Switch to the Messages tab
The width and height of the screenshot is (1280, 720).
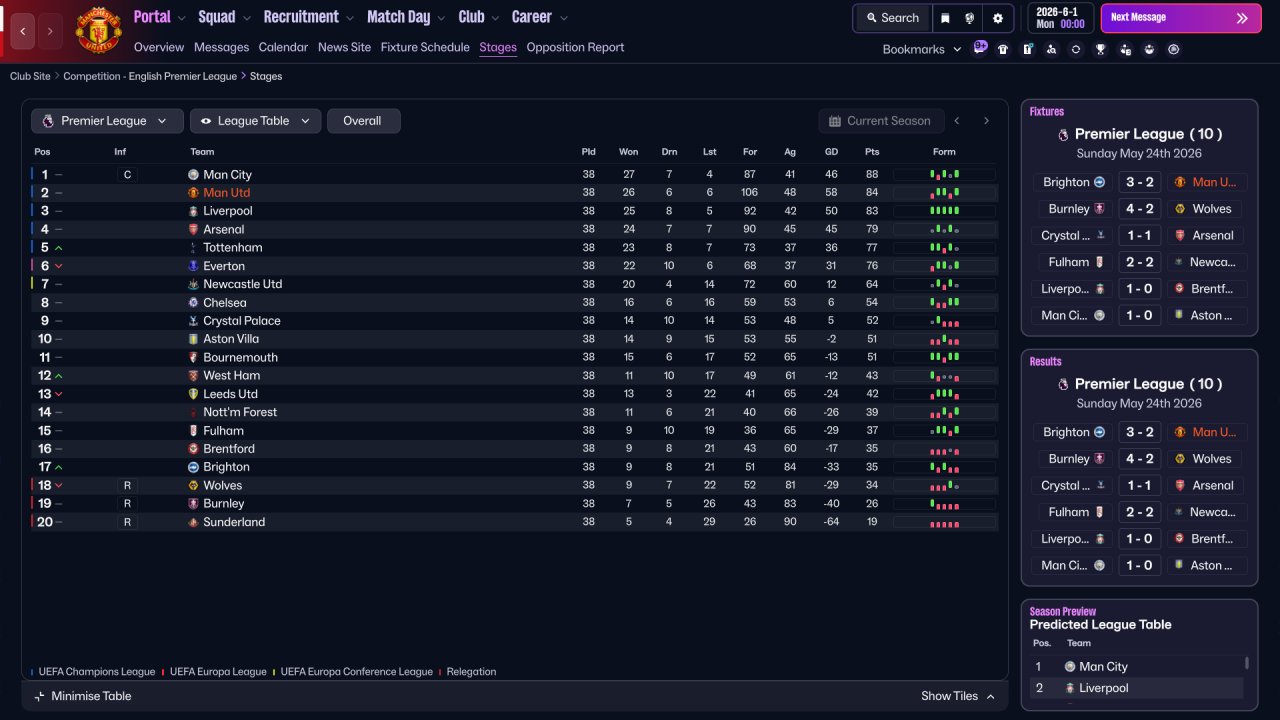222,47
